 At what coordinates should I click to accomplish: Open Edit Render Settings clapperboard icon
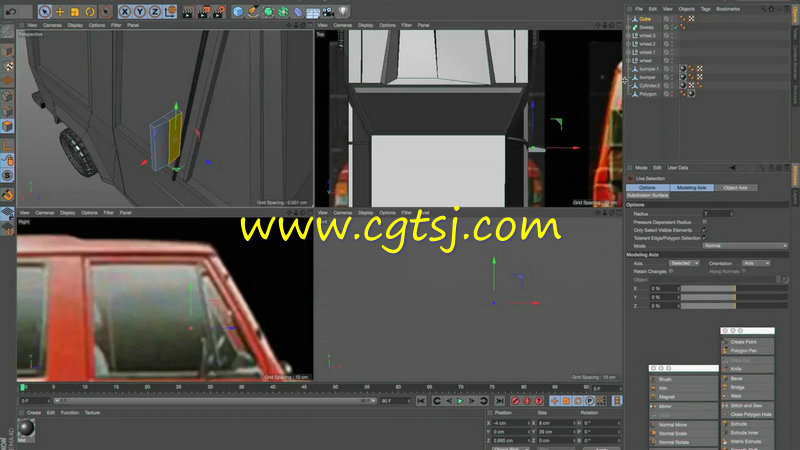click(x=218, y=11)
